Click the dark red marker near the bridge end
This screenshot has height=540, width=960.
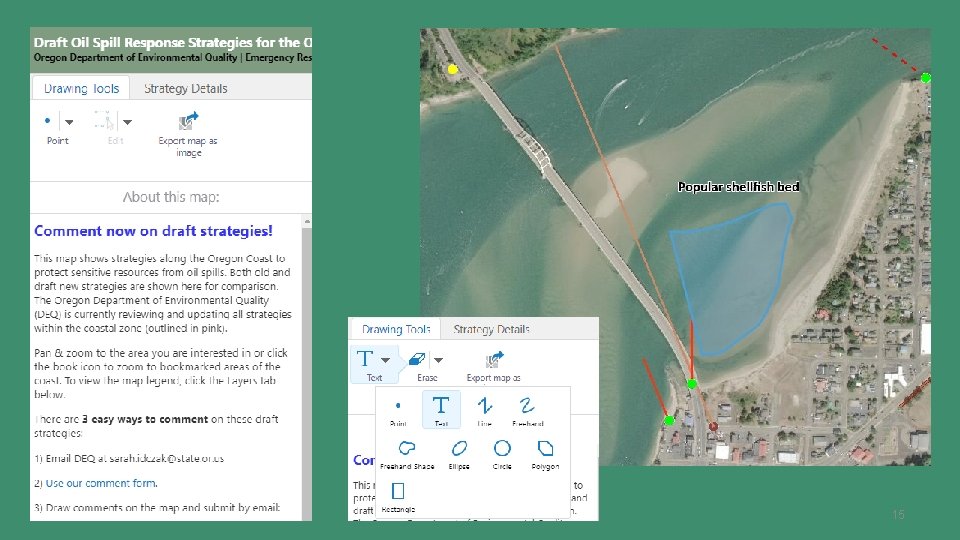point(713,426)
